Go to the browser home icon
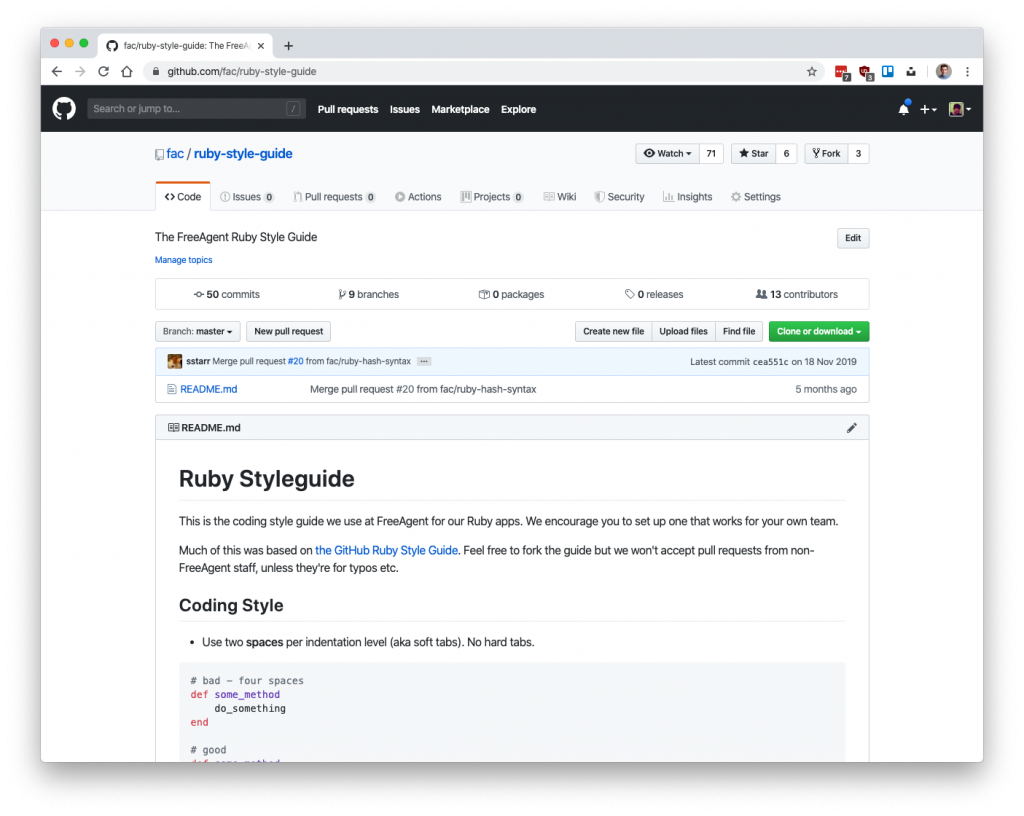The width and height of the screenshot is (1024, 816). tap(127, 72)
